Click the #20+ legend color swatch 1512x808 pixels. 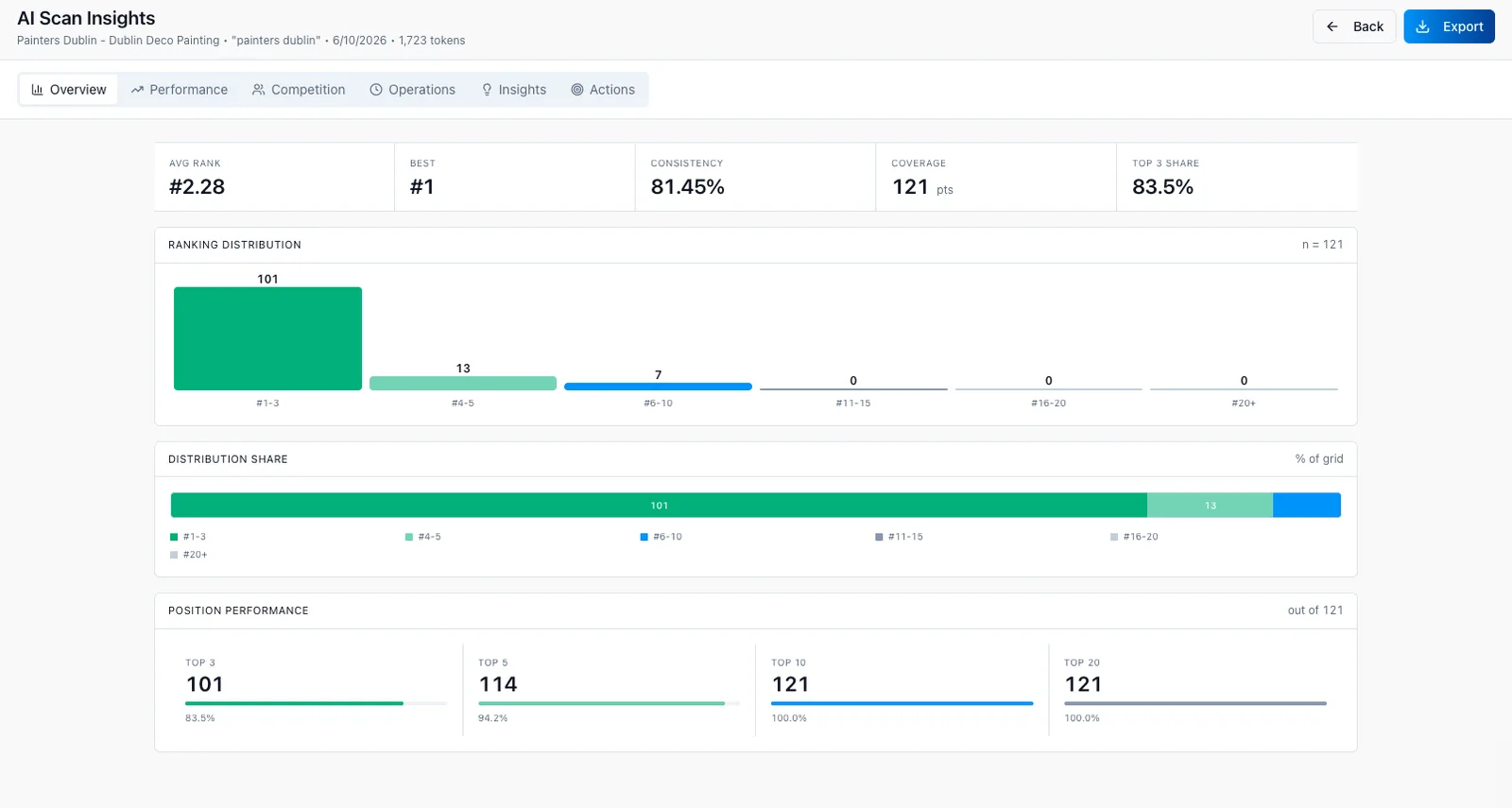[174, 555]
